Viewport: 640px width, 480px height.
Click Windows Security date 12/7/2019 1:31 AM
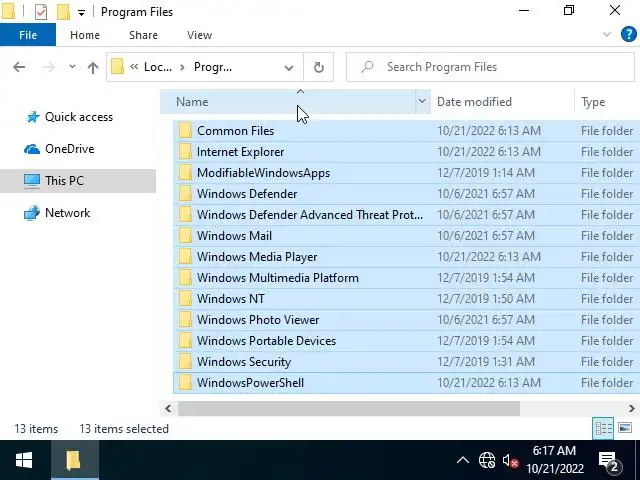pyautogui.click(x=486, y=362)
